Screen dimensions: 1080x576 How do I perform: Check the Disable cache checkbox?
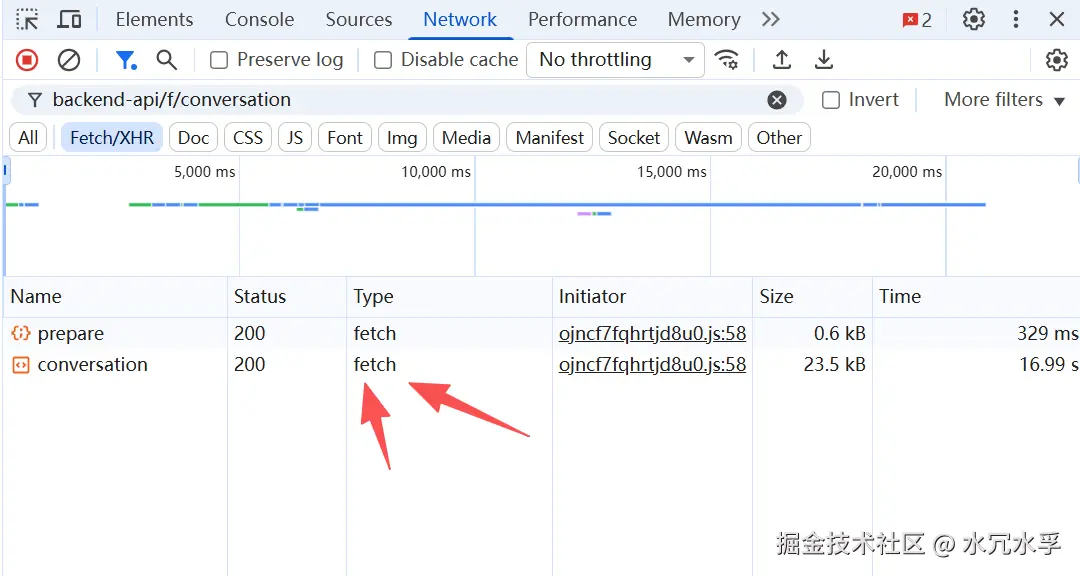(383, 60)
